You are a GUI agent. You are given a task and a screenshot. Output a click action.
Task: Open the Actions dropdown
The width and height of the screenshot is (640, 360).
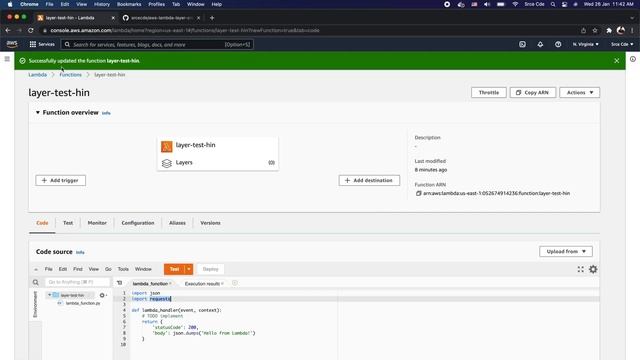click(580, 93)
